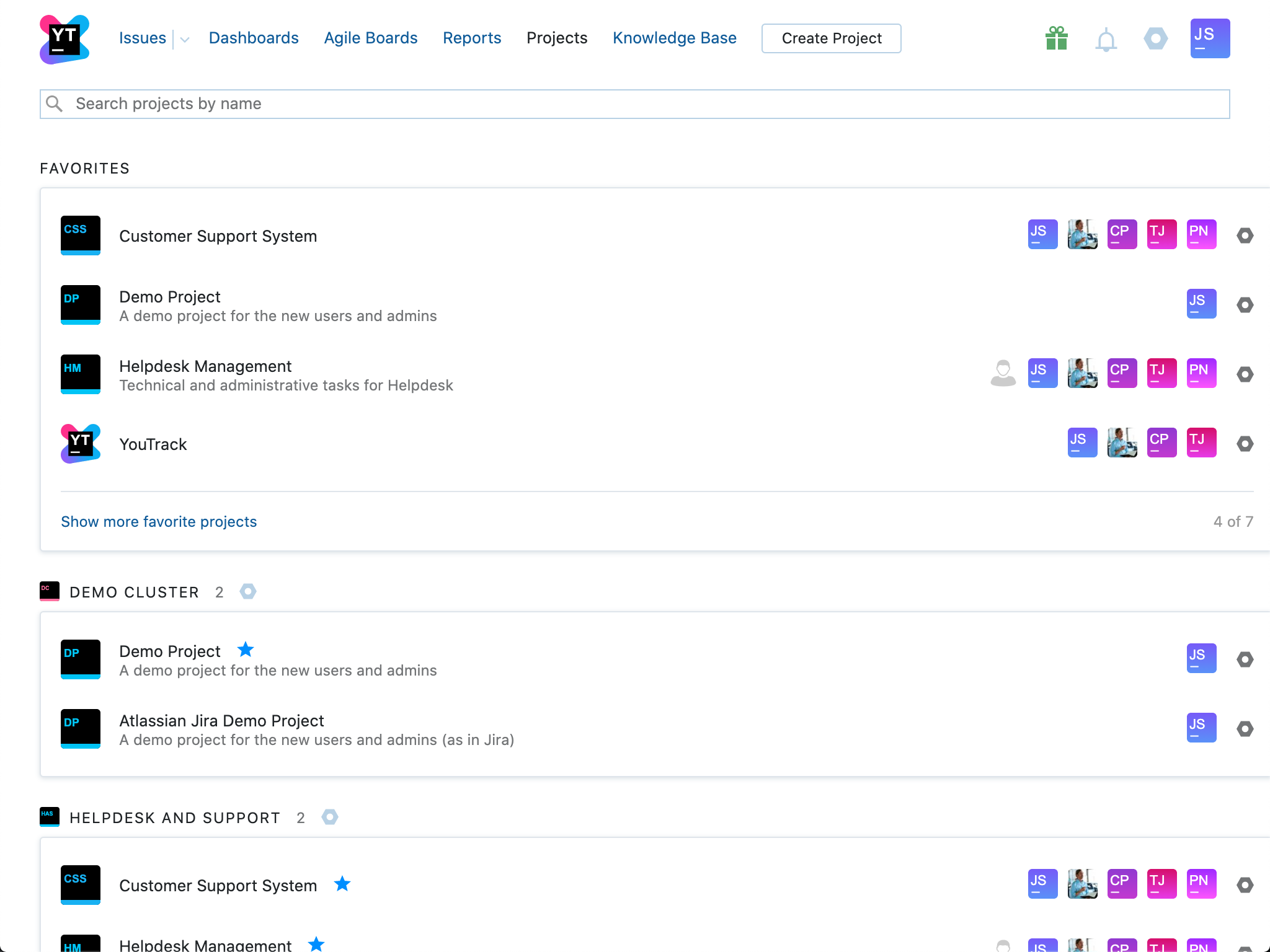
Task: Open Demo Cluster organization settings icon
Action: (248, 592)
